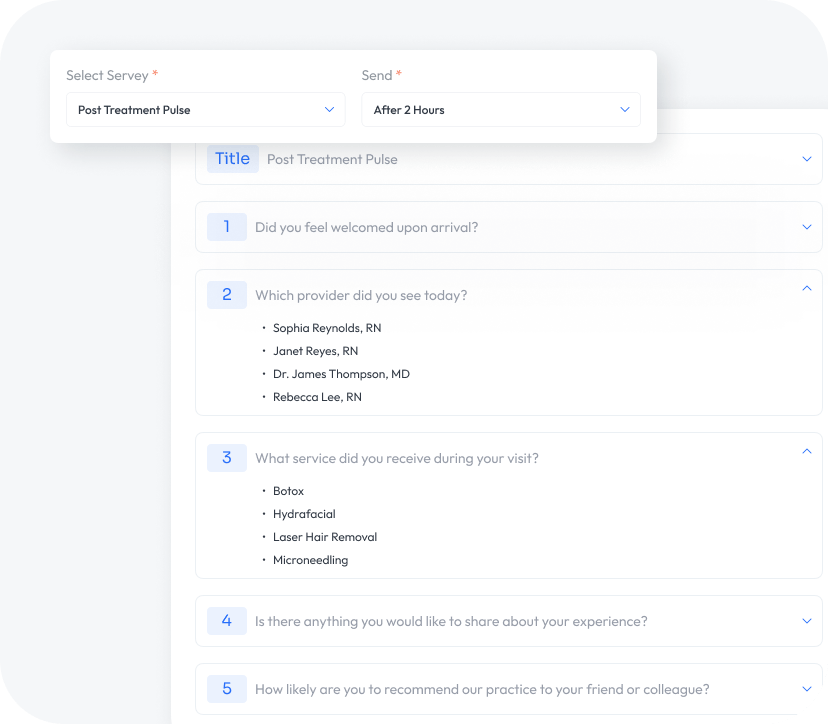The height and width of the screenshot is (725, 829).
Task: Select Dr. James Thompson, MD option
Action: click(x=341, y=374)
